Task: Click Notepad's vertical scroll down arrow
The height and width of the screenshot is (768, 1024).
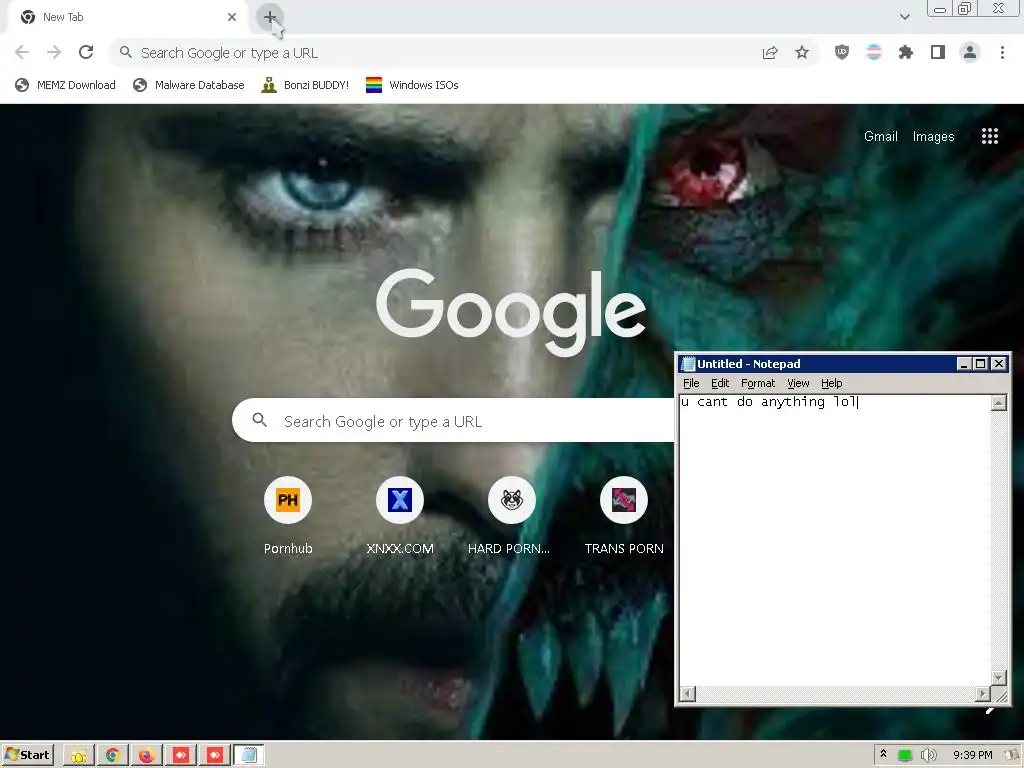Action: pyautogui.click(x=999, y=677)
